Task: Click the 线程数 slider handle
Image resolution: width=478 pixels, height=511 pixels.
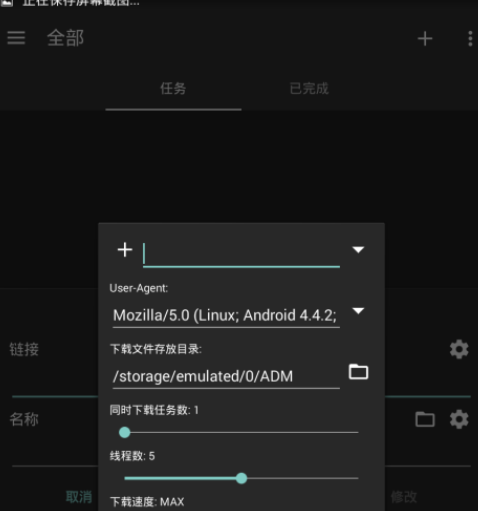Action: tap(241, 478)
